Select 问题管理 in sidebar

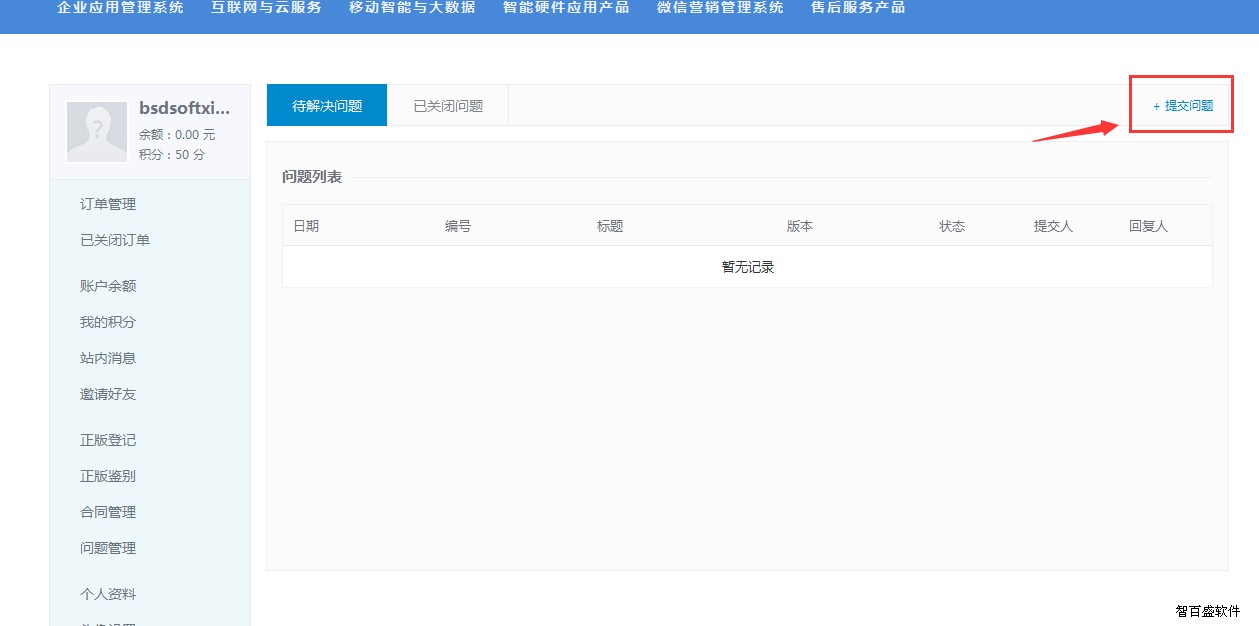click(x=108, y=548)
